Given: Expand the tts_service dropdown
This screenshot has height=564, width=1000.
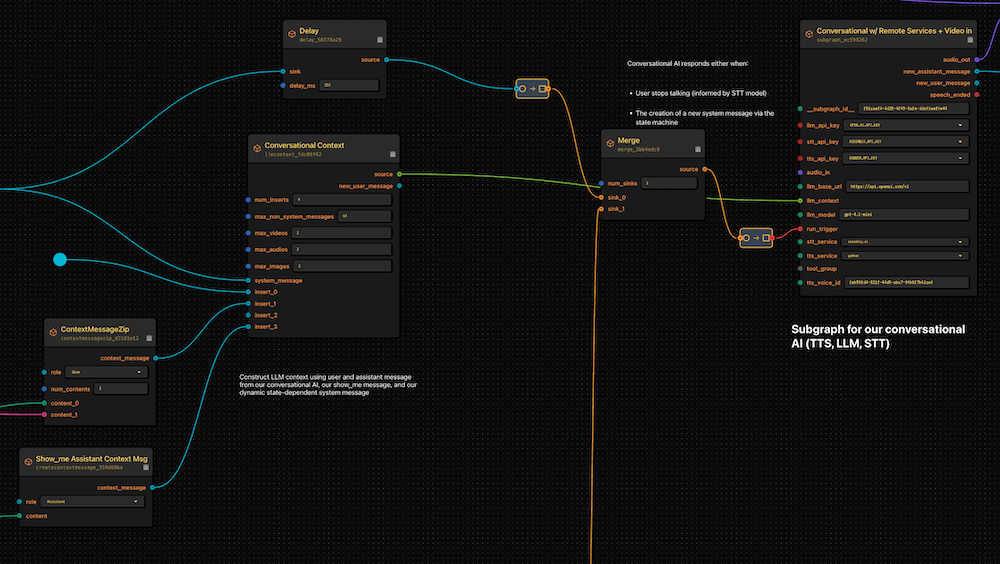Looking at the screenshot, I should (x=906, y=255).
